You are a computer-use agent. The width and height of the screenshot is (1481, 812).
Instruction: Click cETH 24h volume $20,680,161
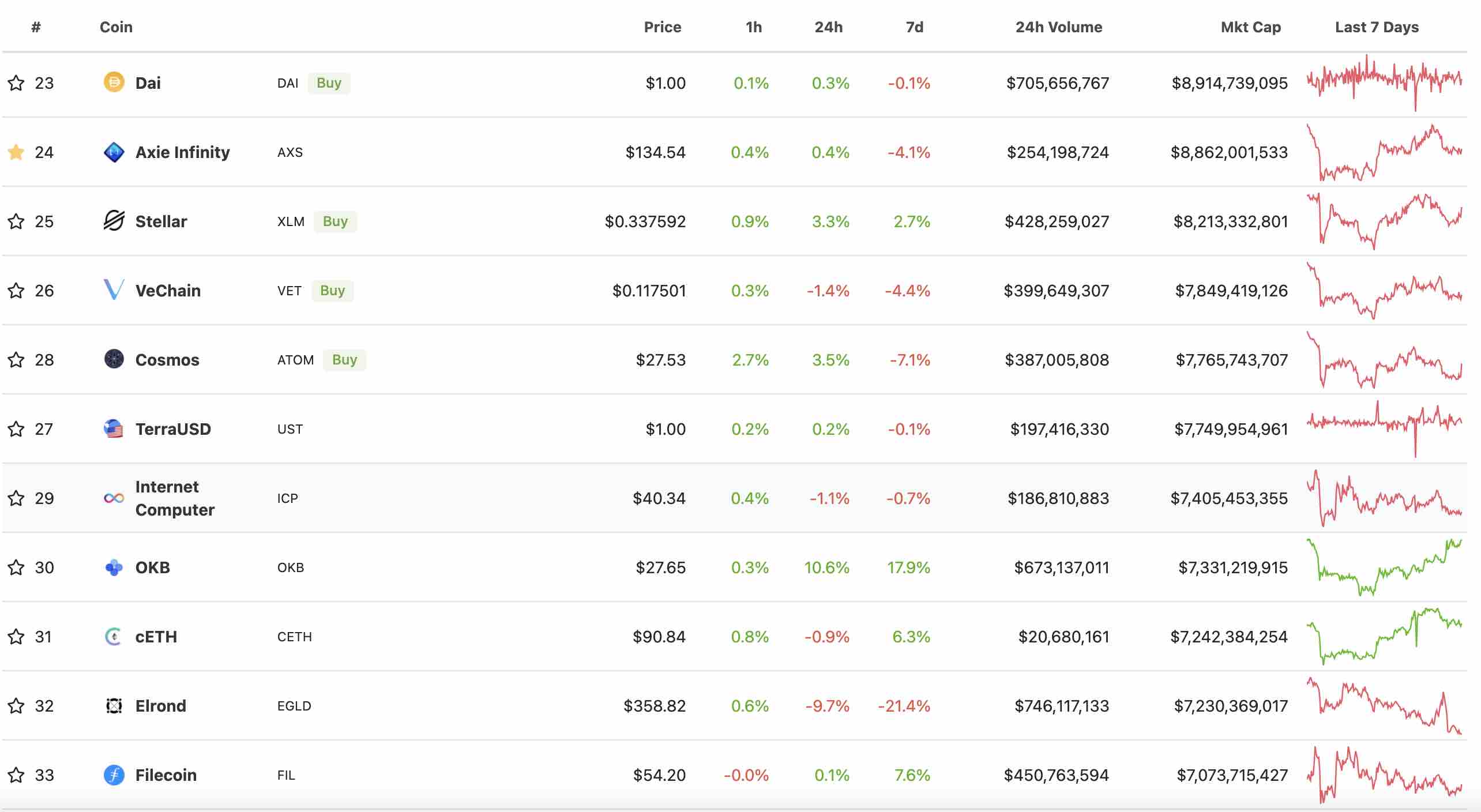tap(1063, 636)
